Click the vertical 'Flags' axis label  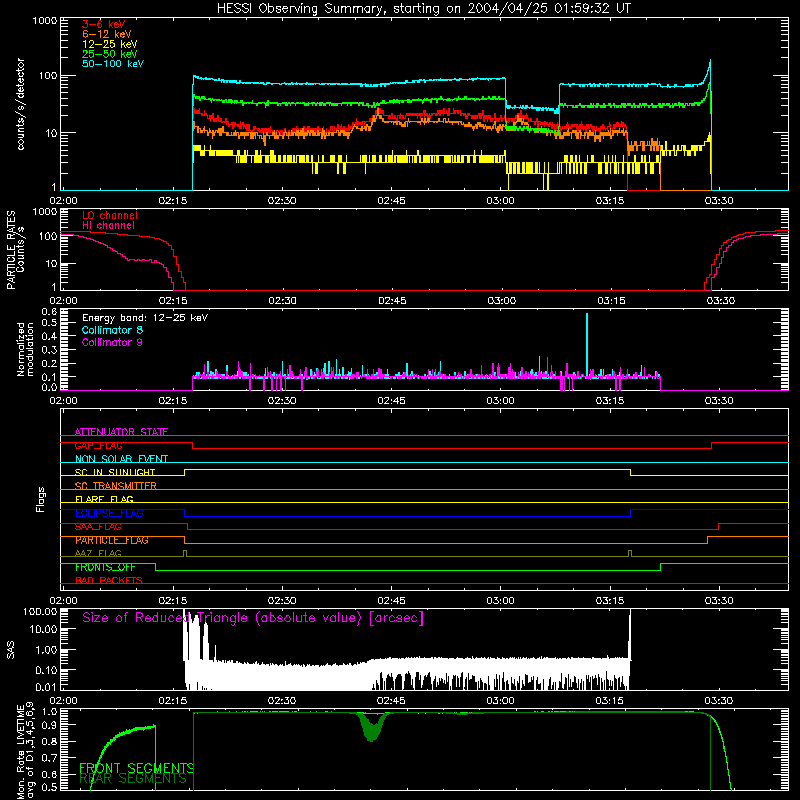point(41,499)
